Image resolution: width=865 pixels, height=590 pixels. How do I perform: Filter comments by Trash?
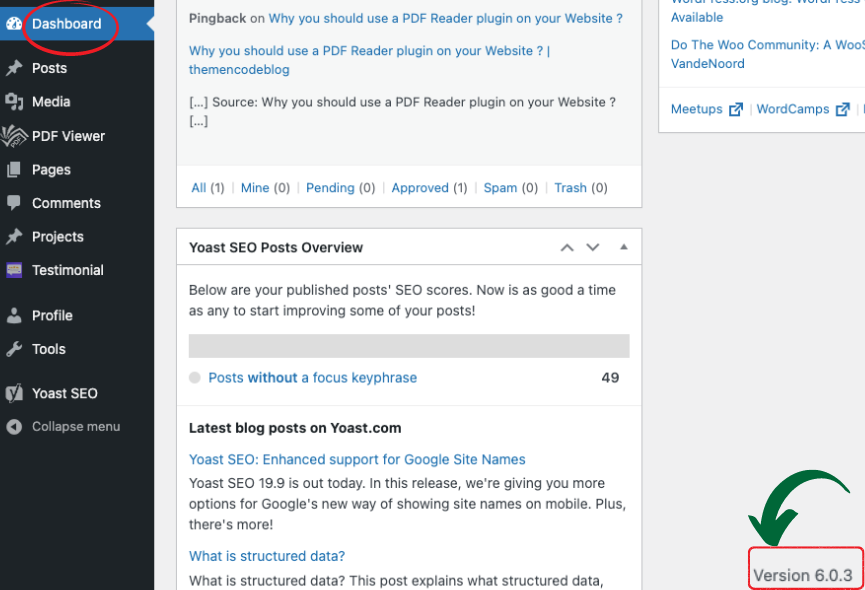click(x=570, y=188)
